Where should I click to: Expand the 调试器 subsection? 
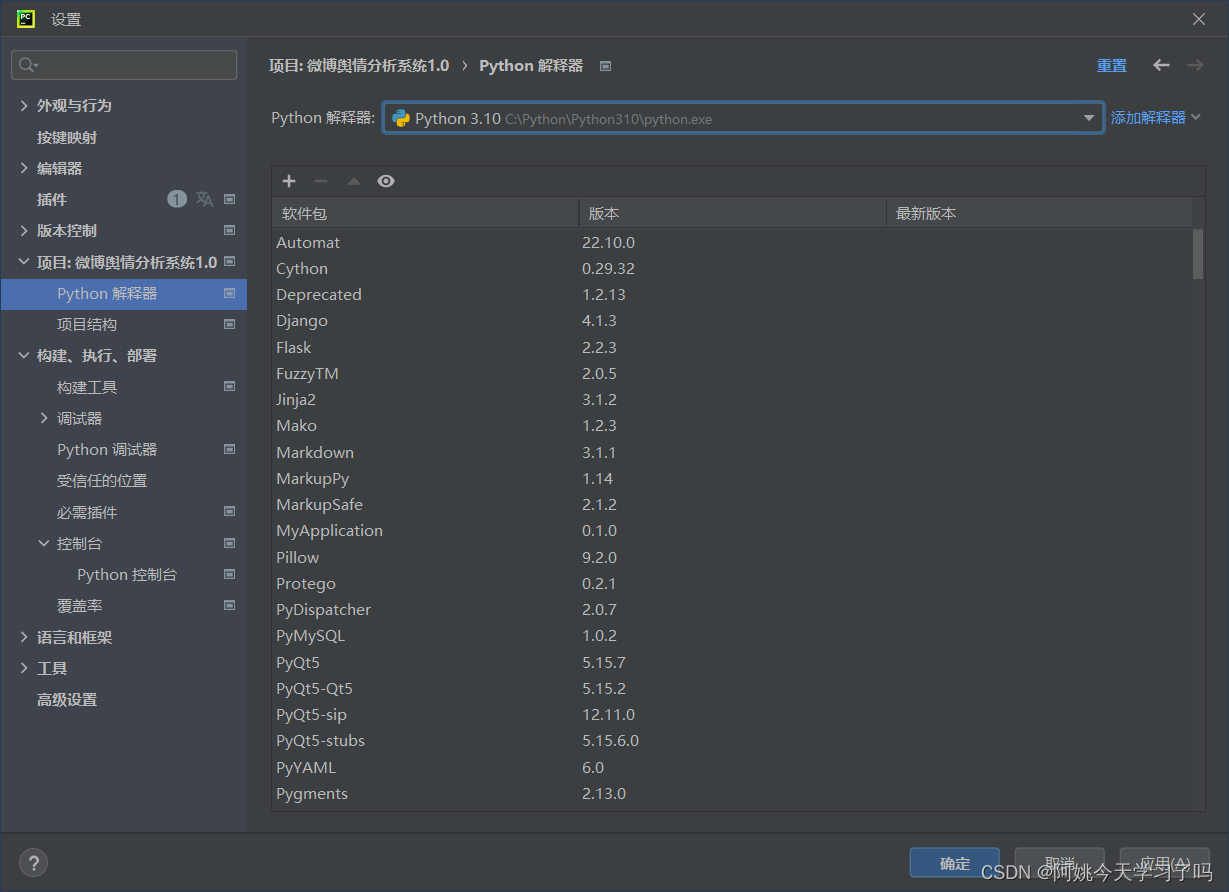coord(44,418)
